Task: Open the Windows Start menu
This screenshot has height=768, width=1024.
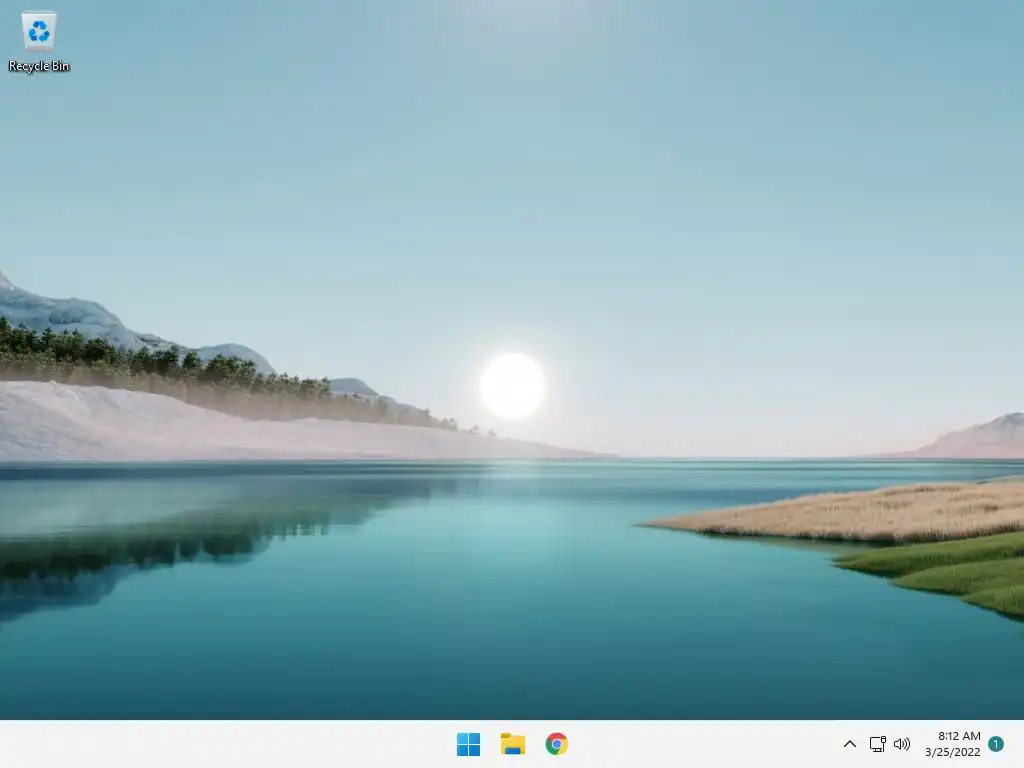Action: point(468,744)
